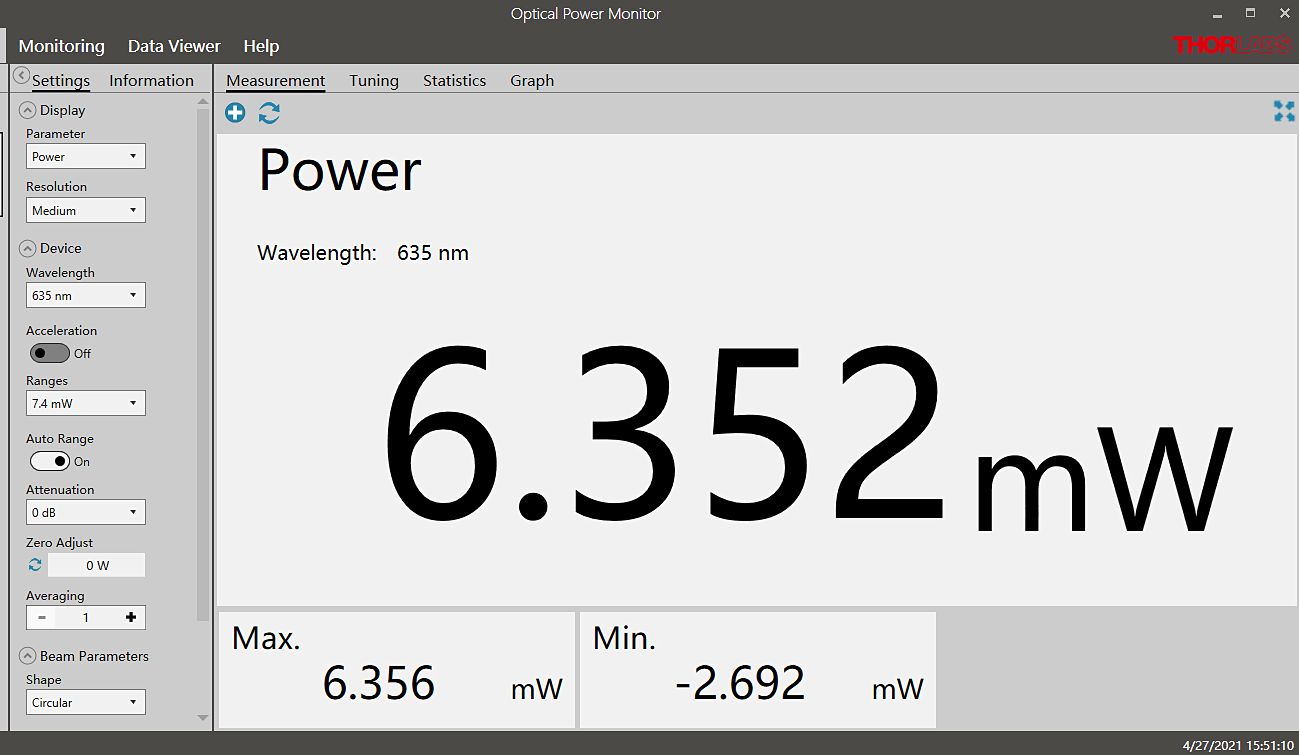Open the Data Viewer menu
Viewport: 1299px width, 755px height.
pyautogui.click(x=174, y=46)
